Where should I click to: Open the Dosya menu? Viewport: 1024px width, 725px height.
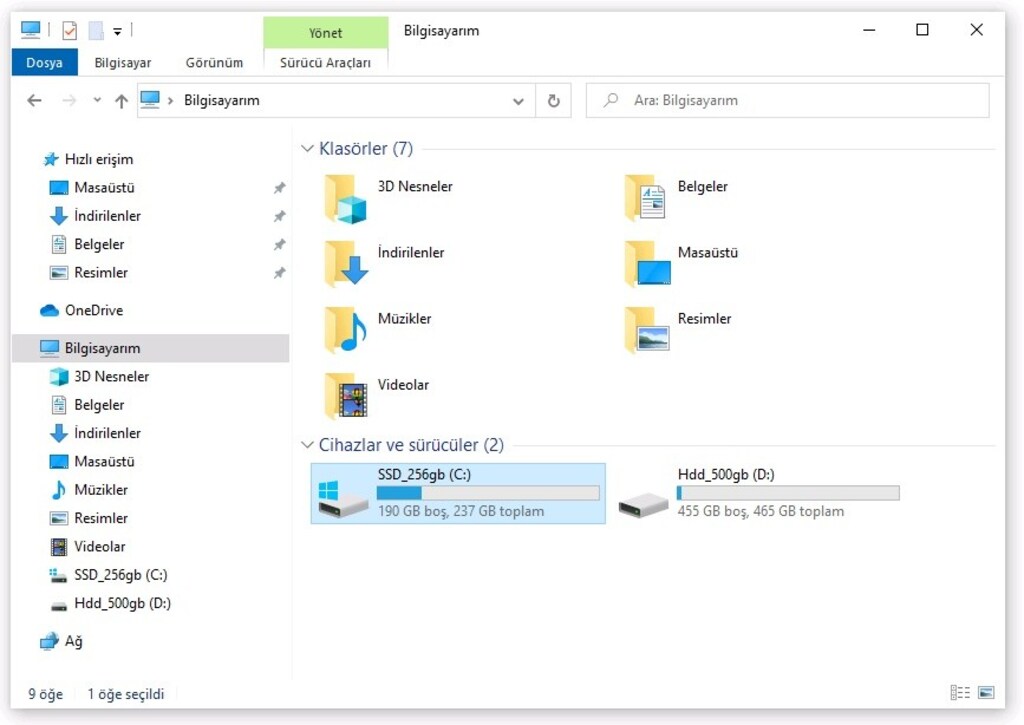point(44,63)
